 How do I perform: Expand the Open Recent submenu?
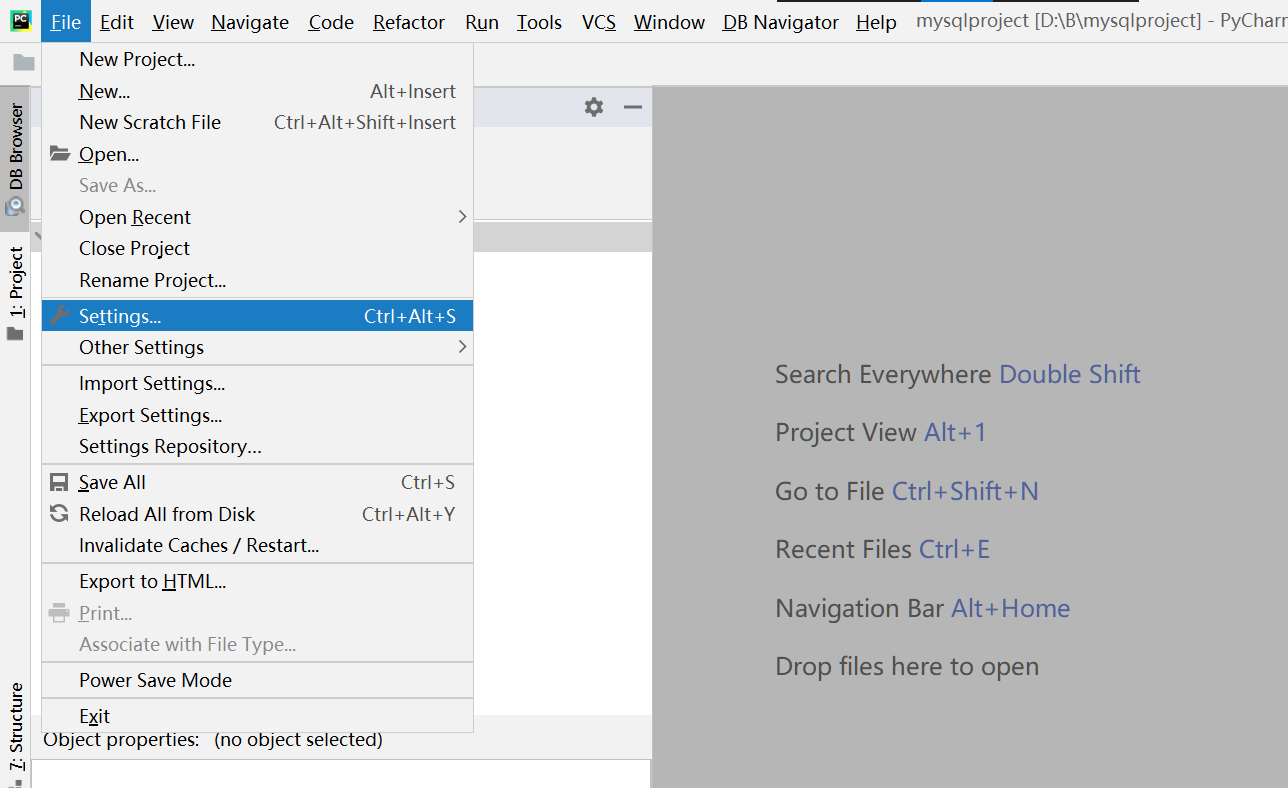pos(461,216)
